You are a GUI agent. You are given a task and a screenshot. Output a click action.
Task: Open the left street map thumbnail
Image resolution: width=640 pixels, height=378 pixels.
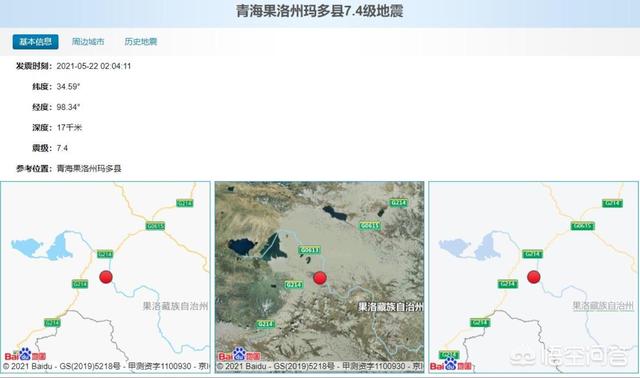105,277
